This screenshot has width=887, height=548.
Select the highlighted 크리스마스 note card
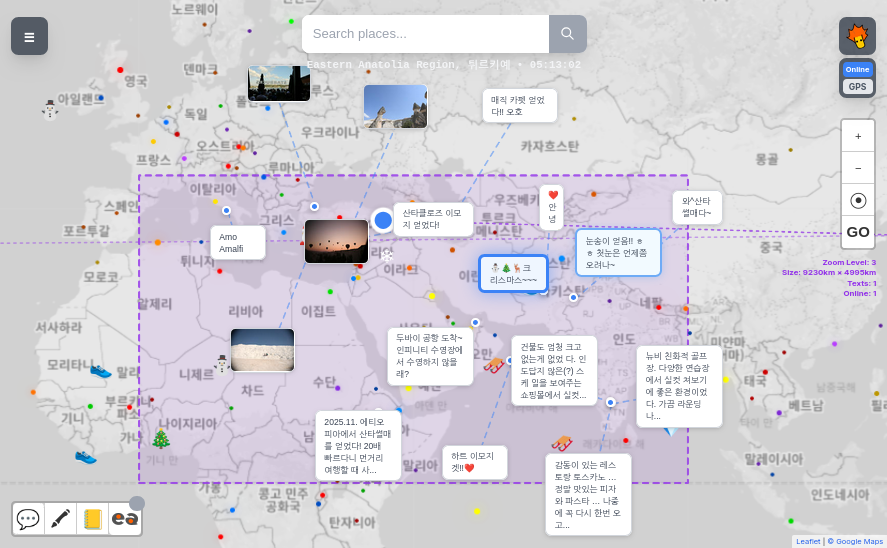[x=513, y=274]
